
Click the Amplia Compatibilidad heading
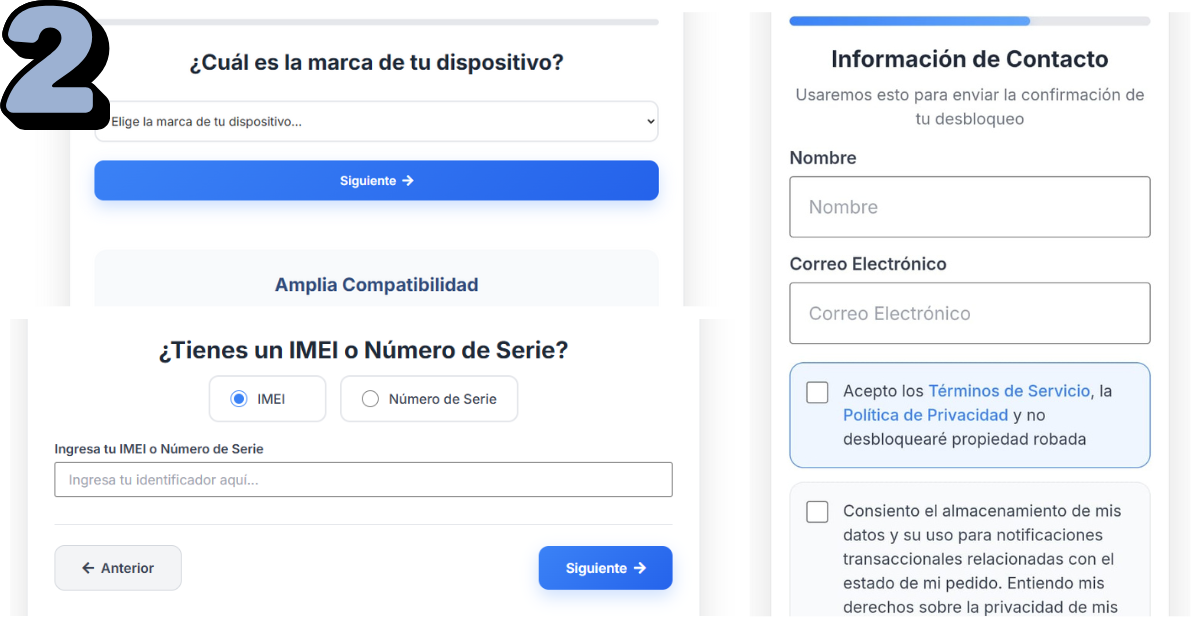pos(376,284)
